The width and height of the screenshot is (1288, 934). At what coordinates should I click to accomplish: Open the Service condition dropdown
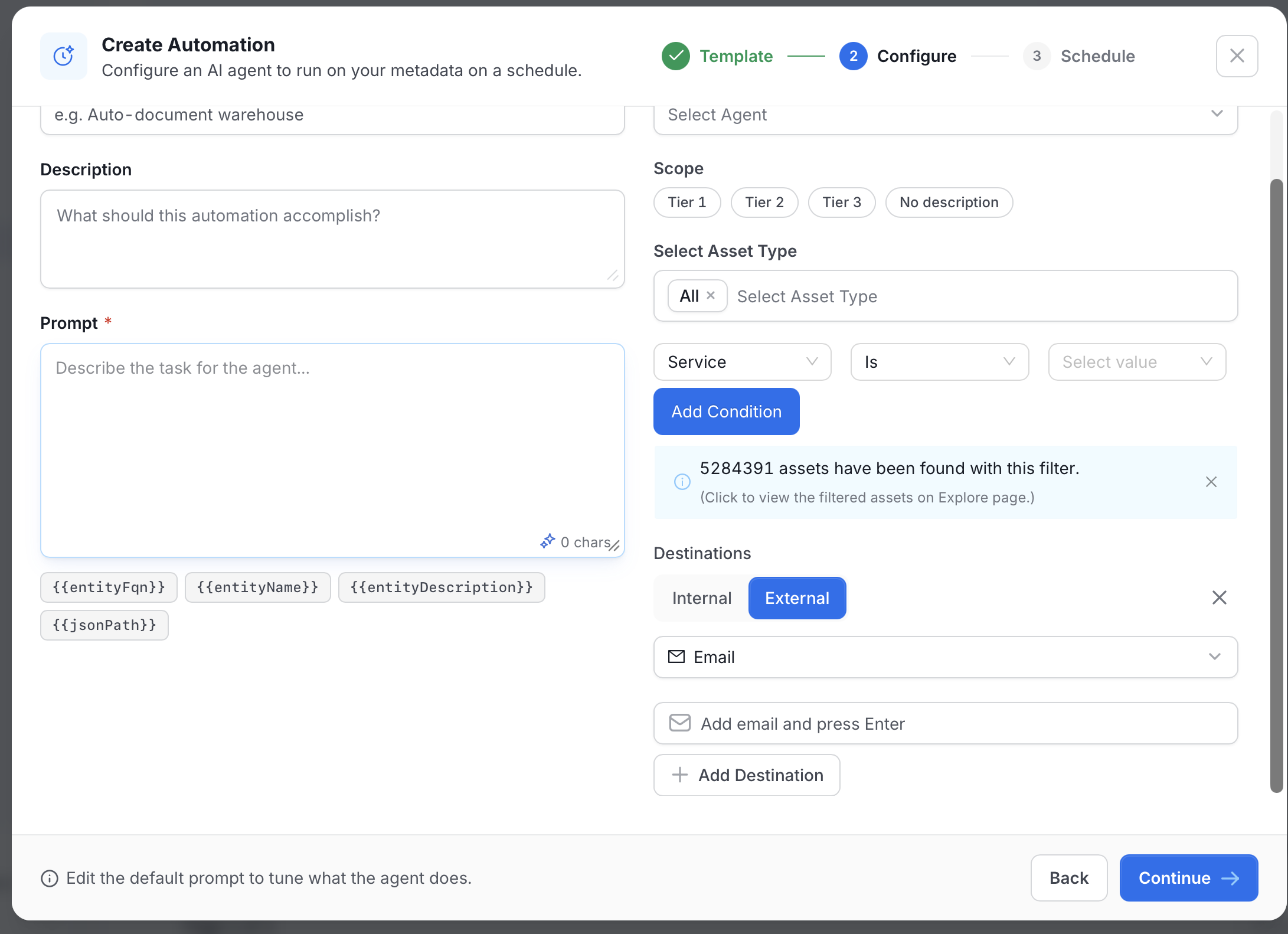click(743, 362)
